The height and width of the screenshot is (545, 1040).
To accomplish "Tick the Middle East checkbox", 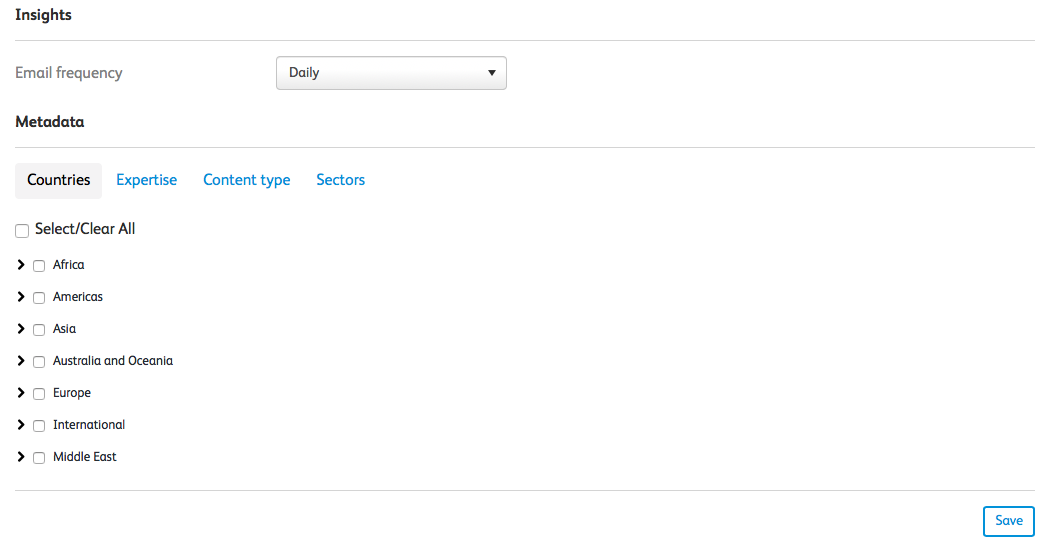I will (39, 458).
